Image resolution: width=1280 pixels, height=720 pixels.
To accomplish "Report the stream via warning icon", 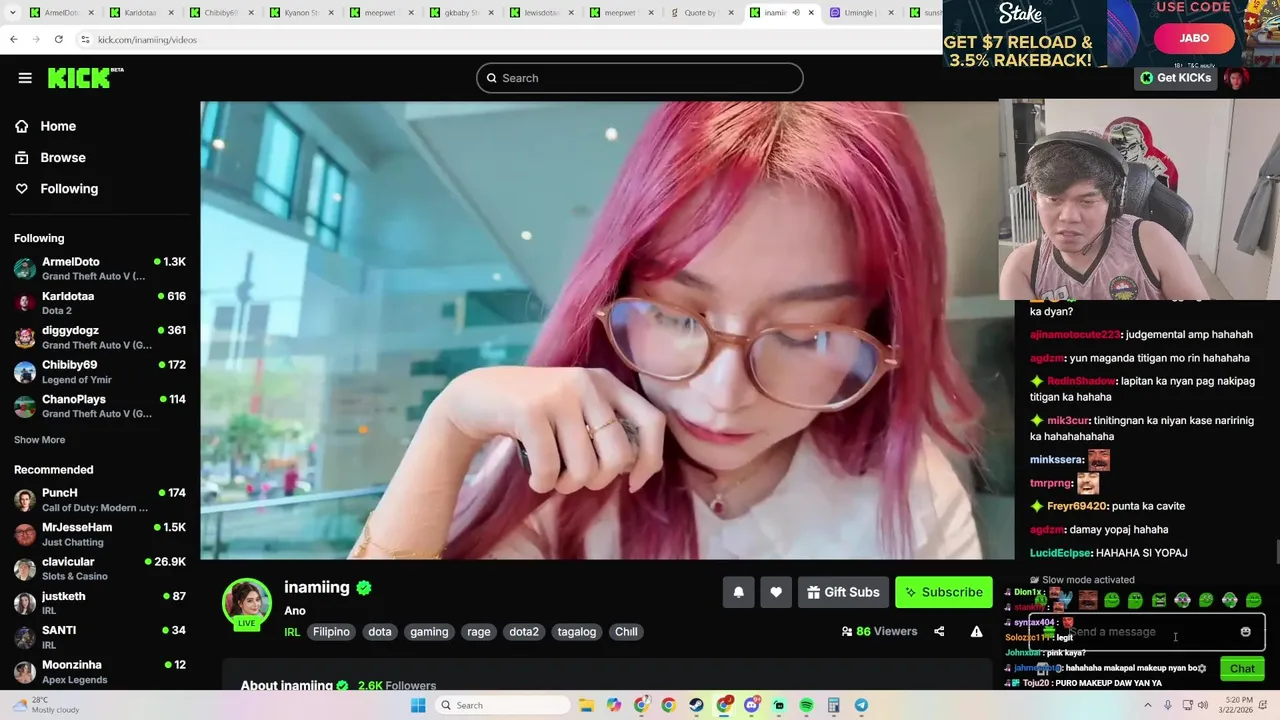I will click(976, 631).
